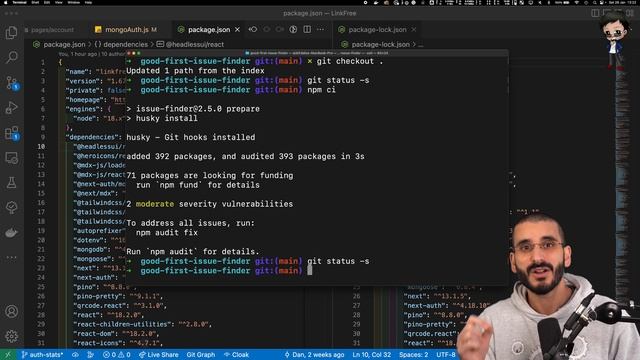Open the Testing flask icon
Screen dimensions: 640x360
pos(11,182)
